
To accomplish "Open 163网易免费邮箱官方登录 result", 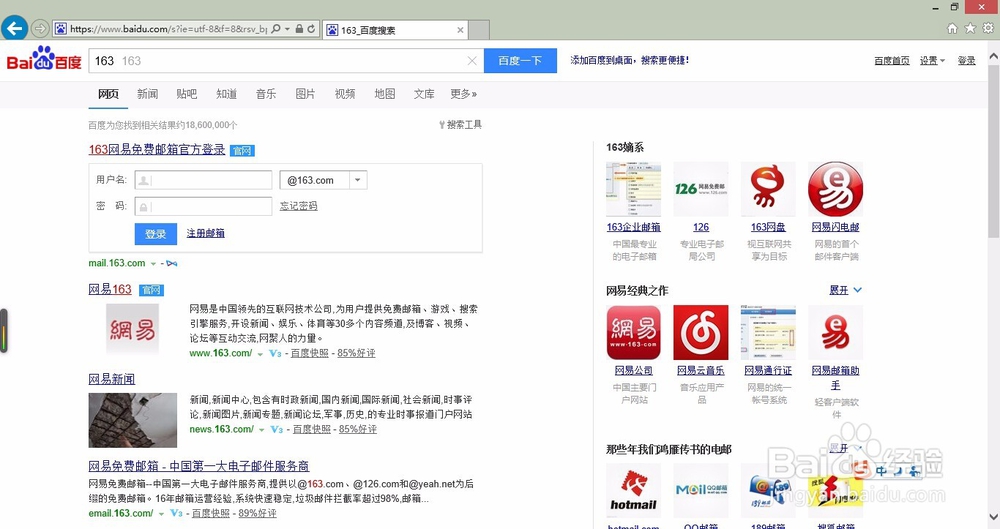I will pos(157,149).
